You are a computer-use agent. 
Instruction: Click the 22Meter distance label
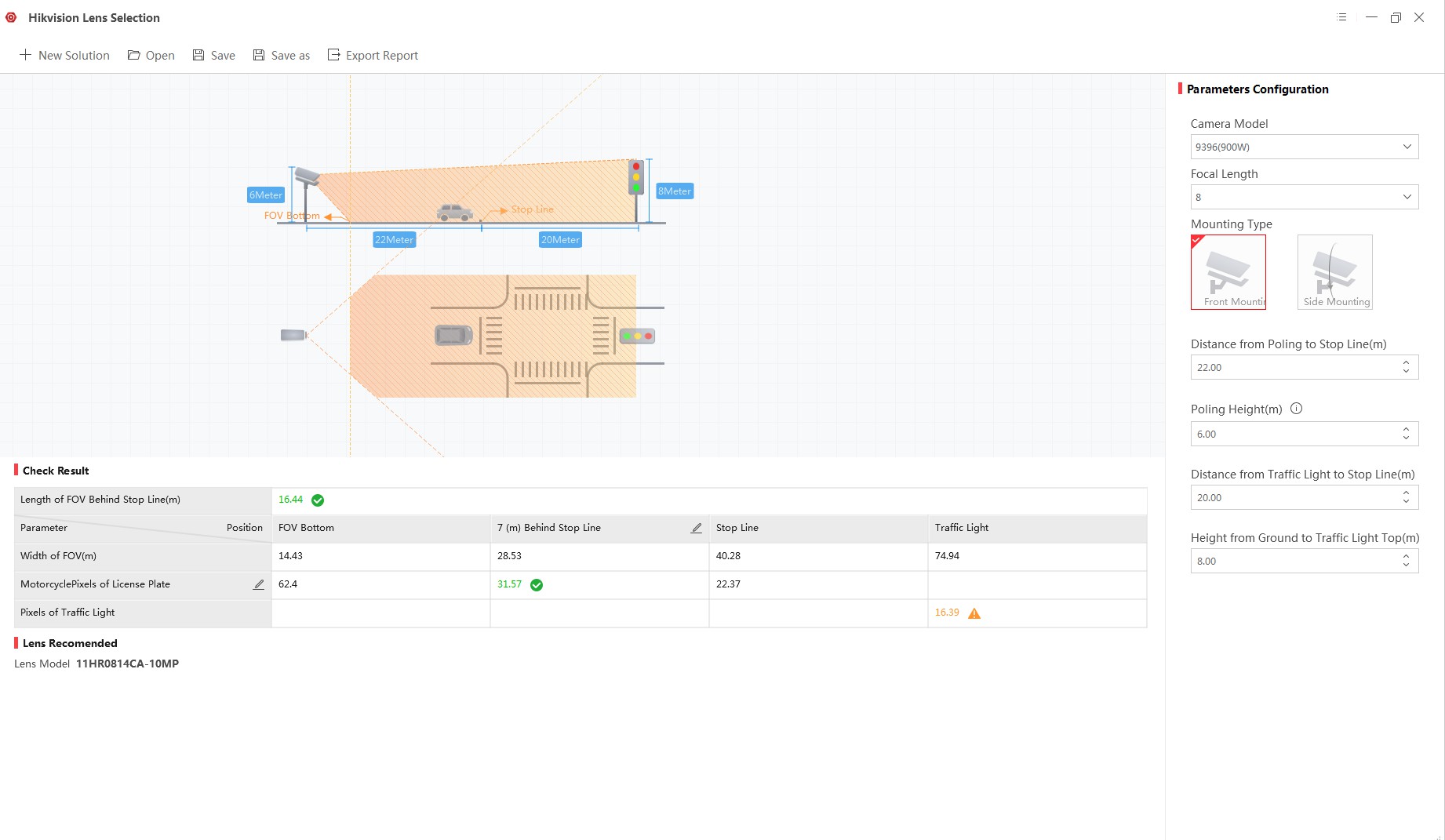[394, 240]
